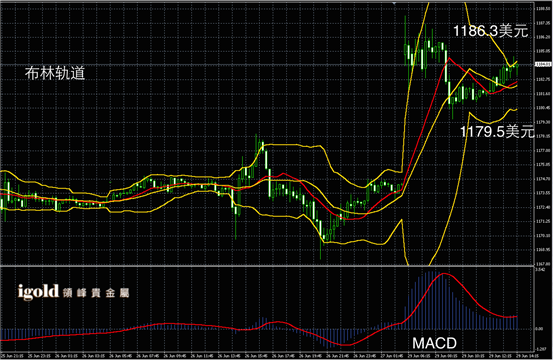
Task: Select the 布林轨道 Bollinger label
Action: 55,73
